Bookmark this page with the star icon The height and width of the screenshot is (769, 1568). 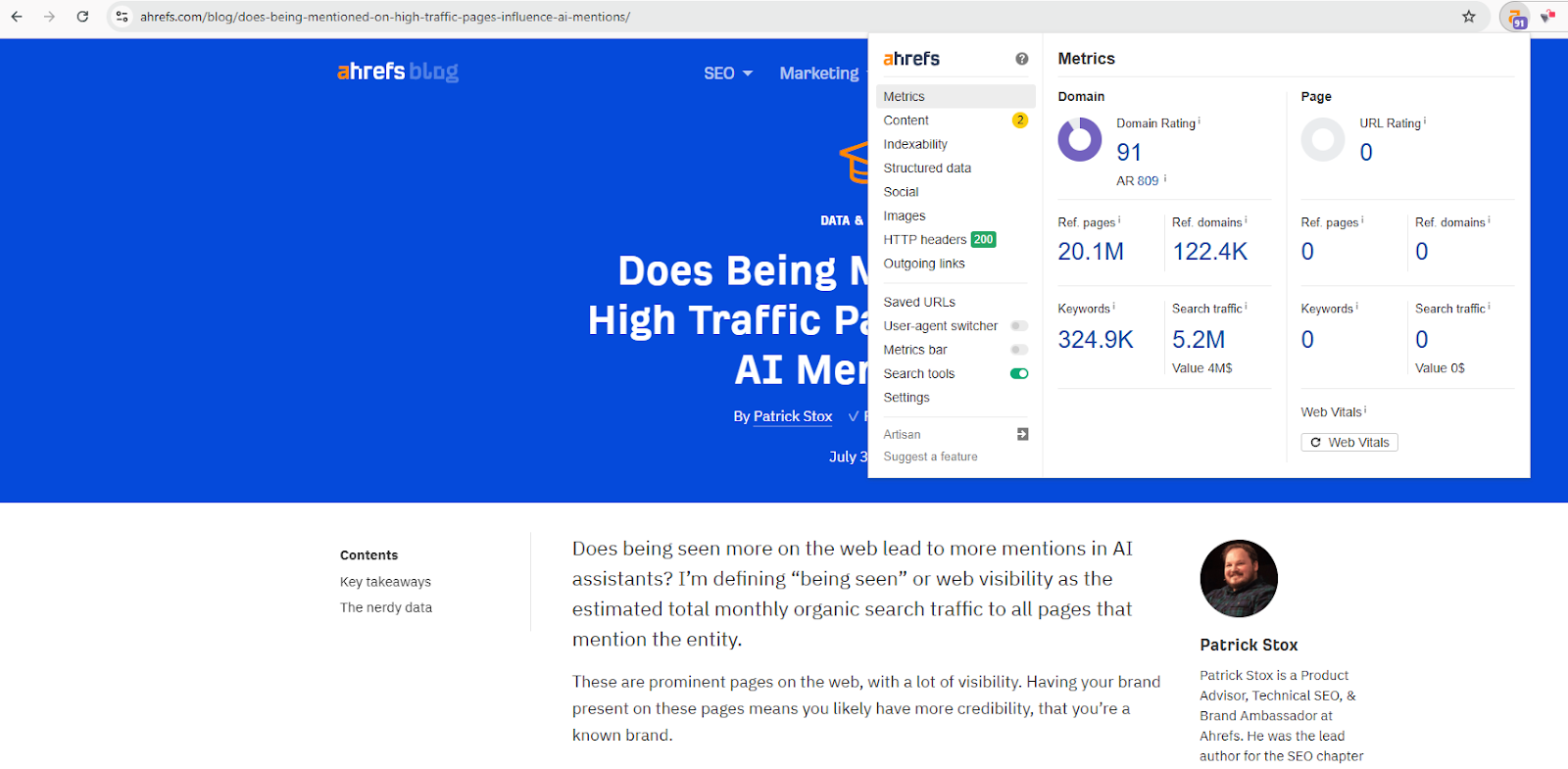[1468, 17]
